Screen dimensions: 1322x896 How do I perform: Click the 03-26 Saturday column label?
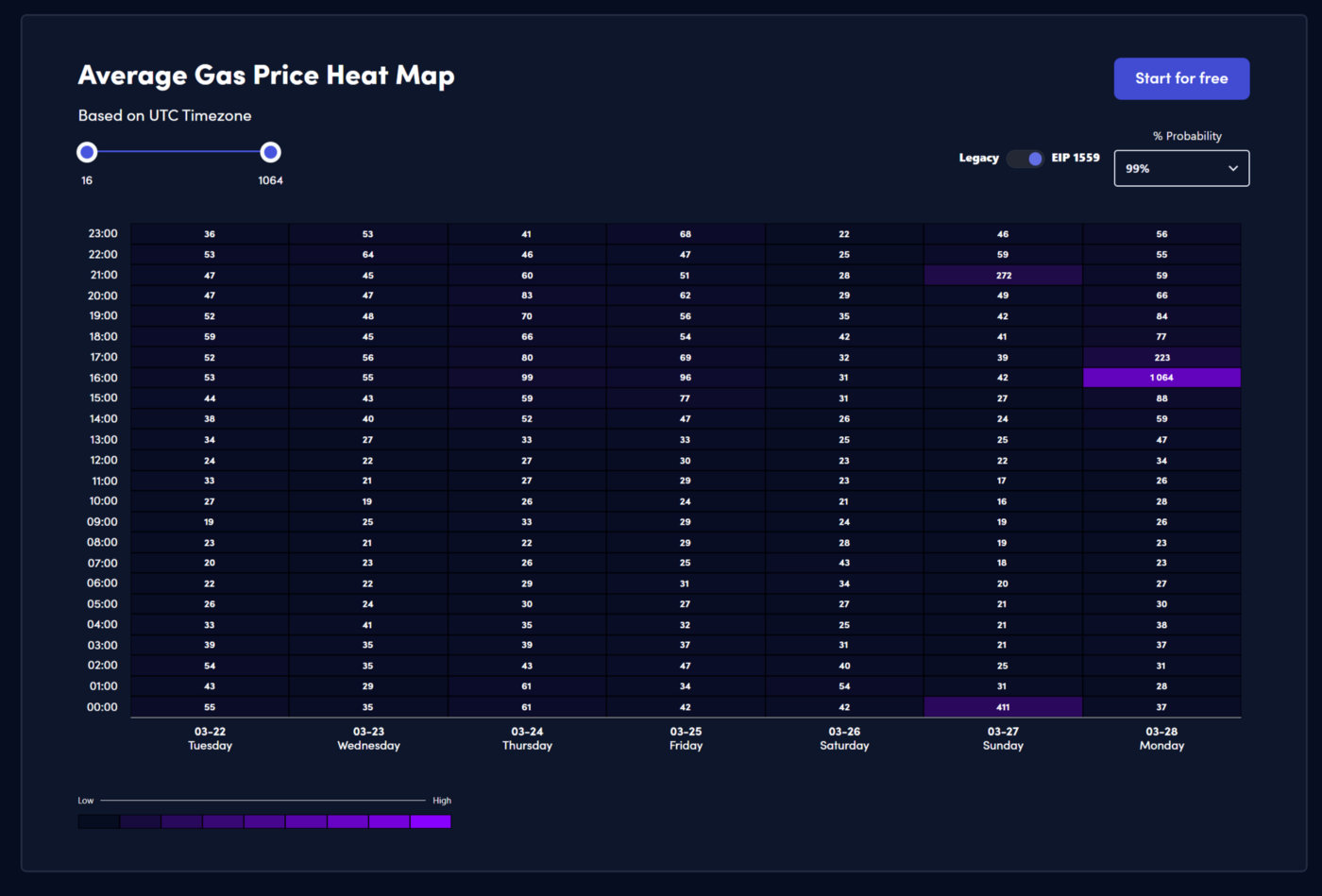click(844, 738)
